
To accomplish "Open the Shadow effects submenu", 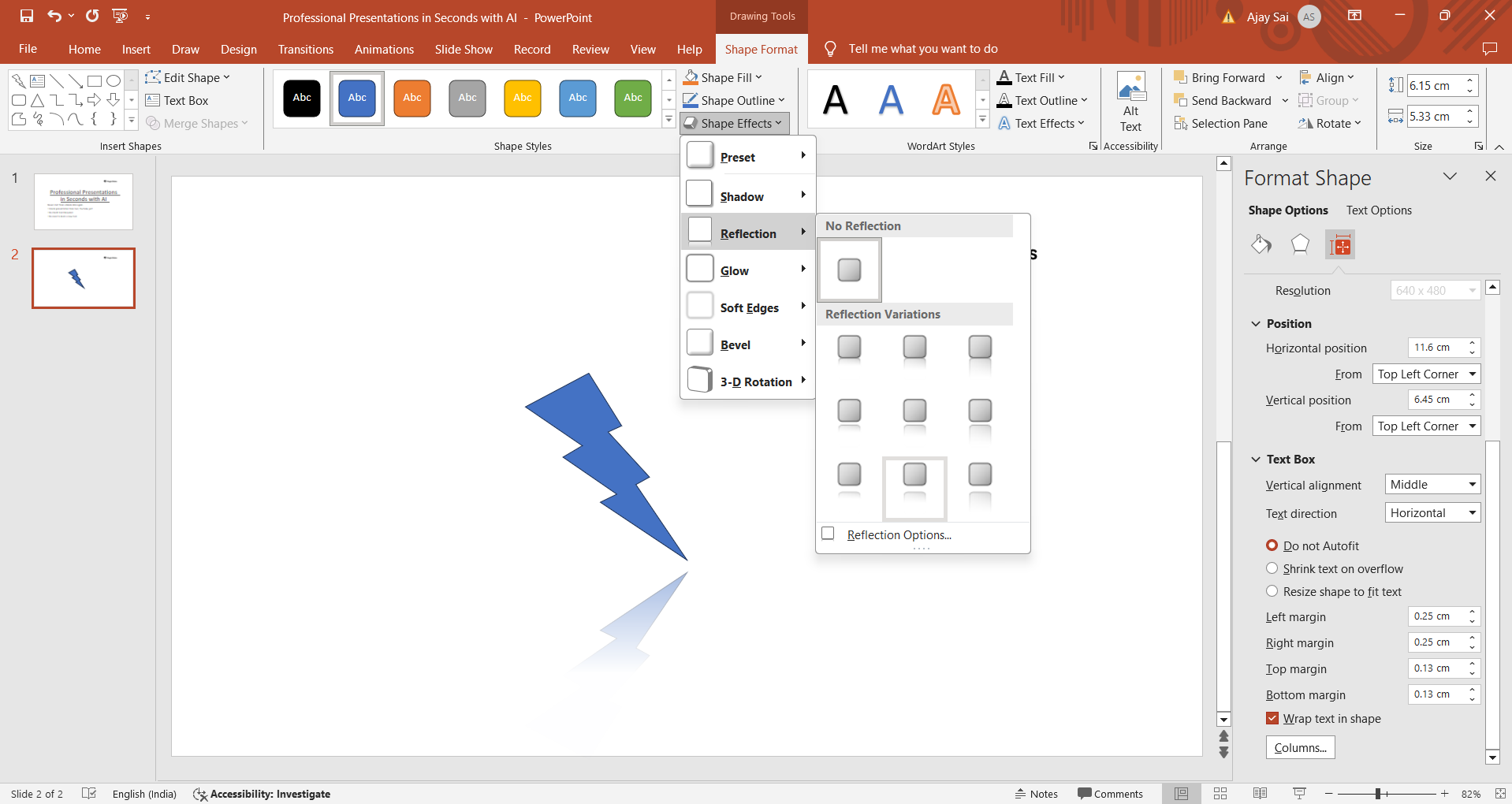I will 747,195.
